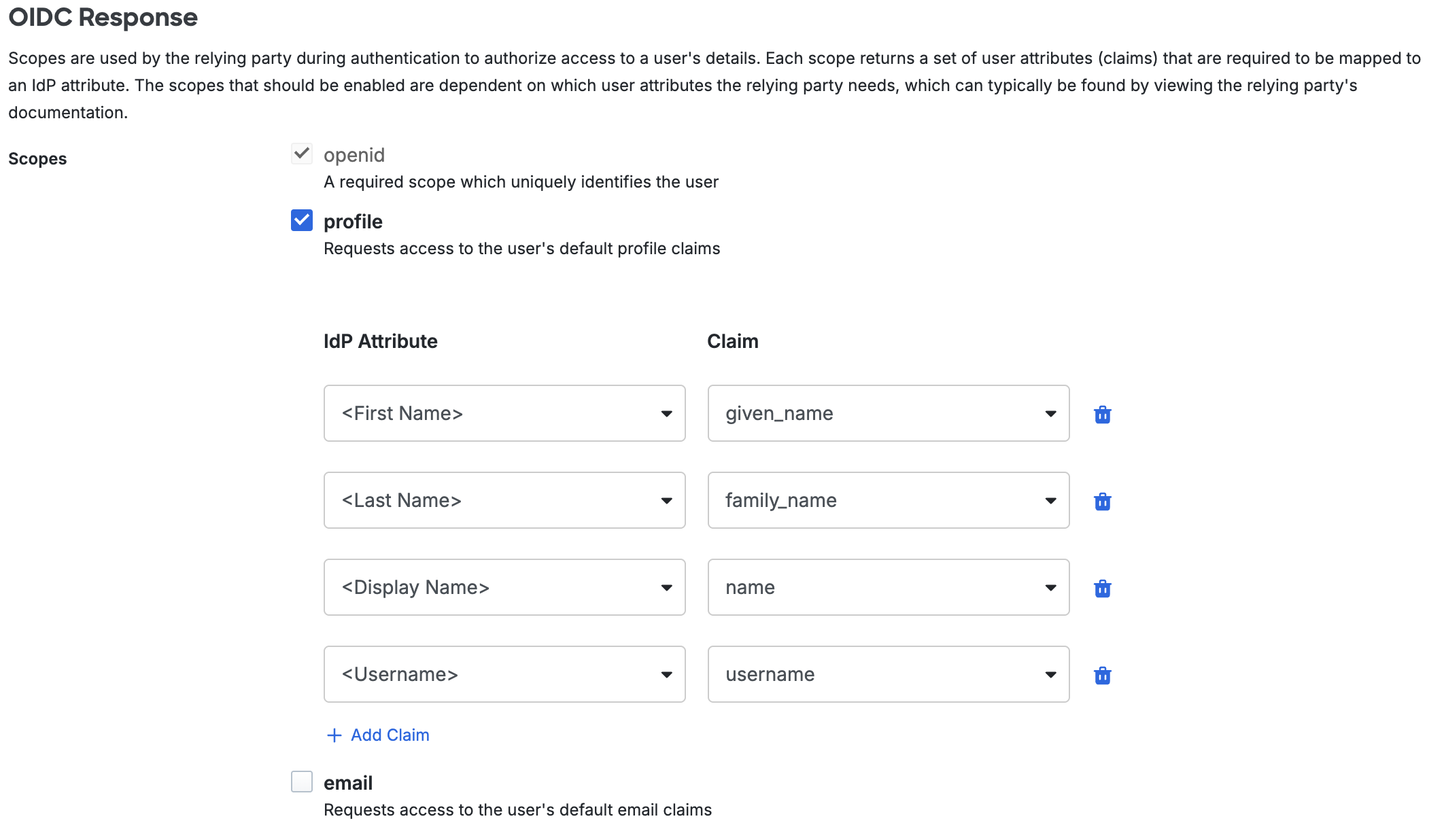Click the profile scope label
The image size is (1444, 840).
[x=353, y=222]
